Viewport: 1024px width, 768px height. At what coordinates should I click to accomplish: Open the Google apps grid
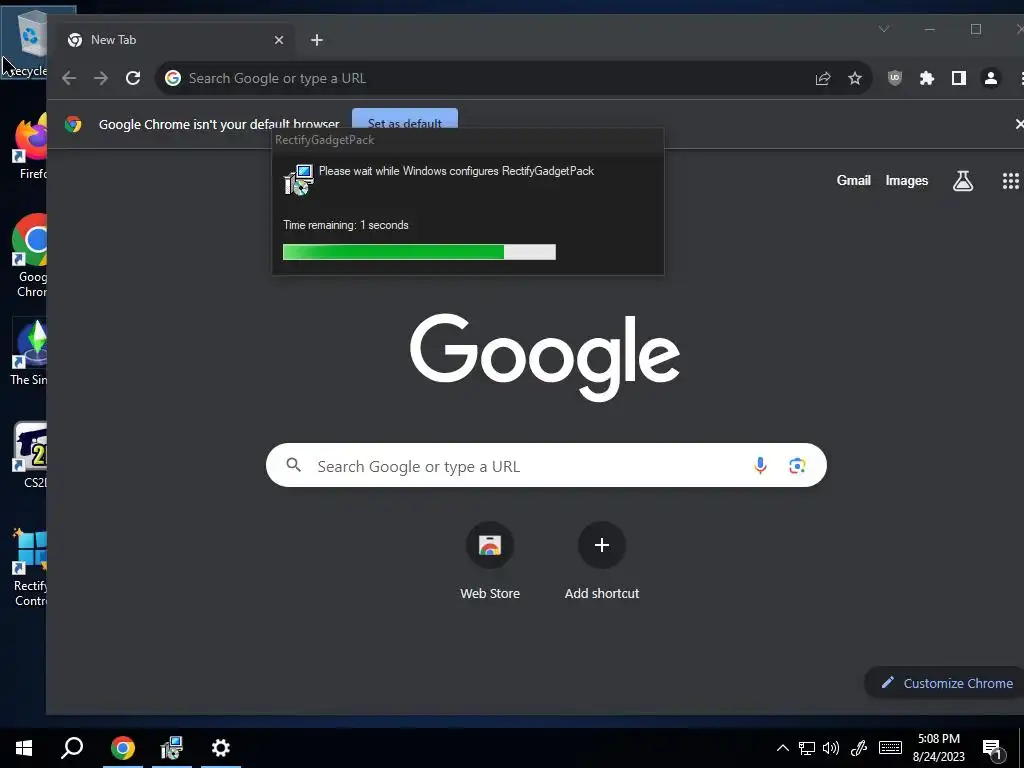[x=1010, y=181]
